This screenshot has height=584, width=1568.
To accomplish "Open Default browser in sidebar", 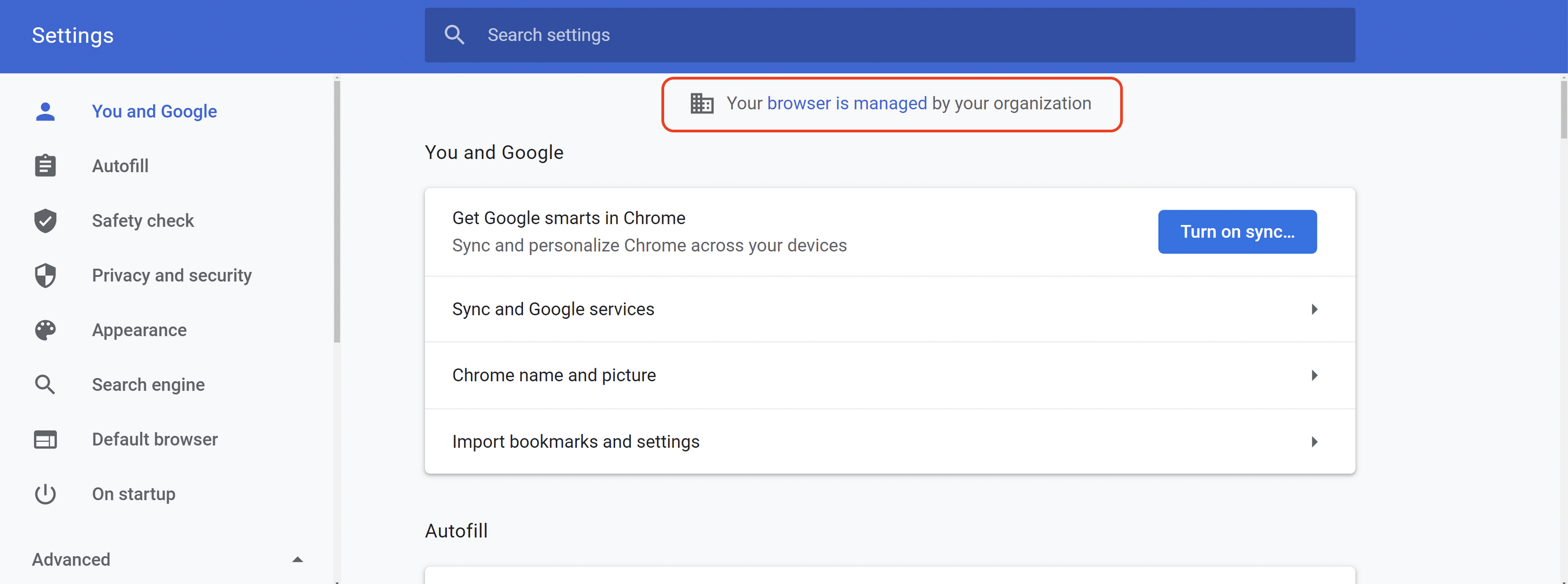I will [x=155, y=439].
